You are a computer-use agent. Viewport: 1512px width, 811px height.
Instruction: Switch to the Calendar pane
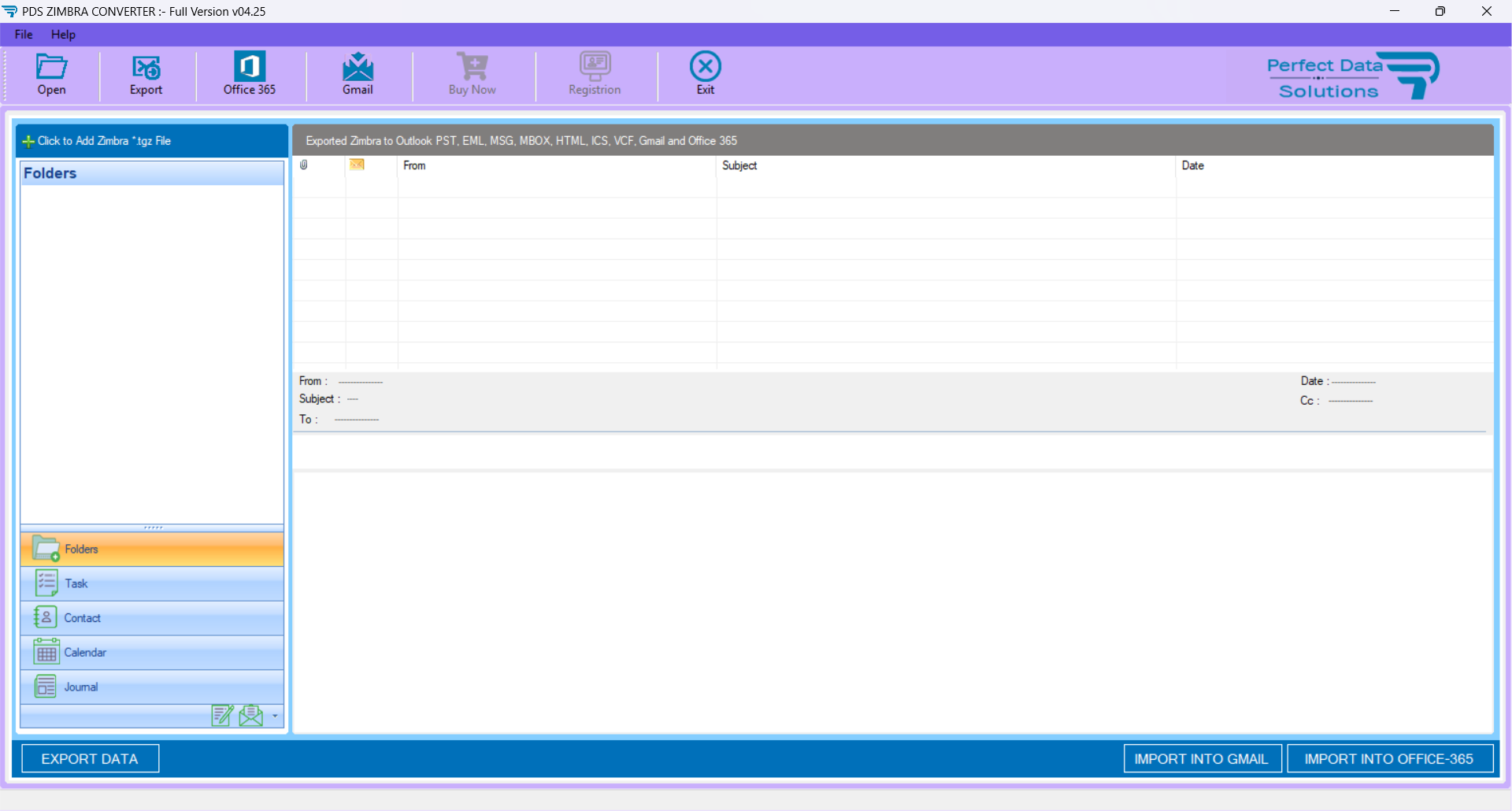click(x=152, y=653)
